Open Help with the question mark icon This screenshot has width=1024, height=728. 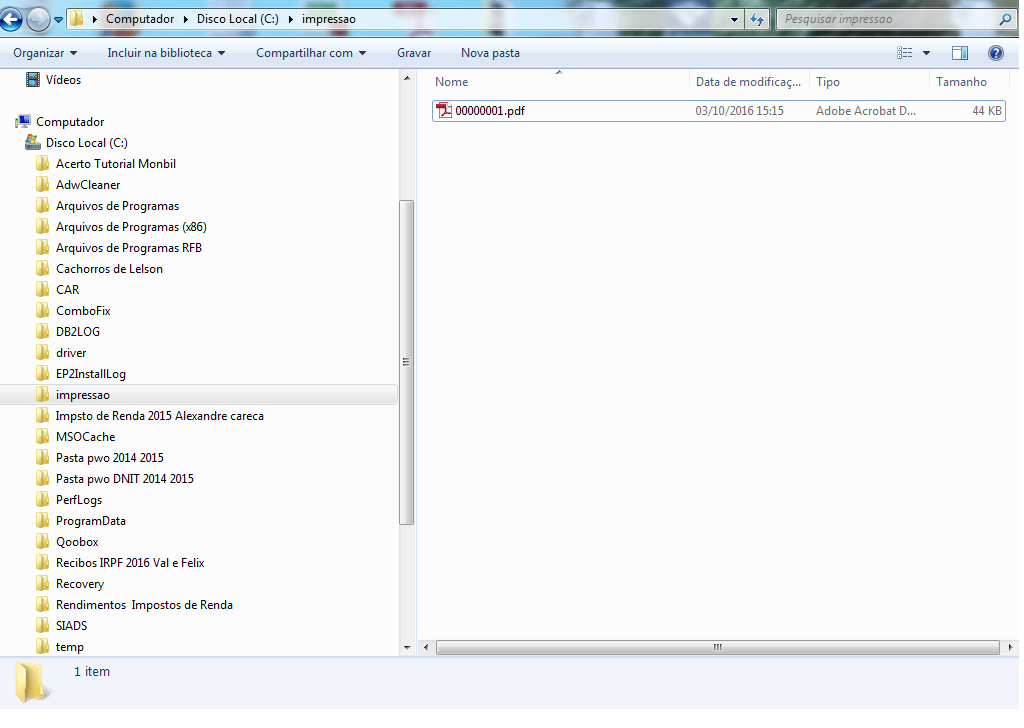point(995,53)
